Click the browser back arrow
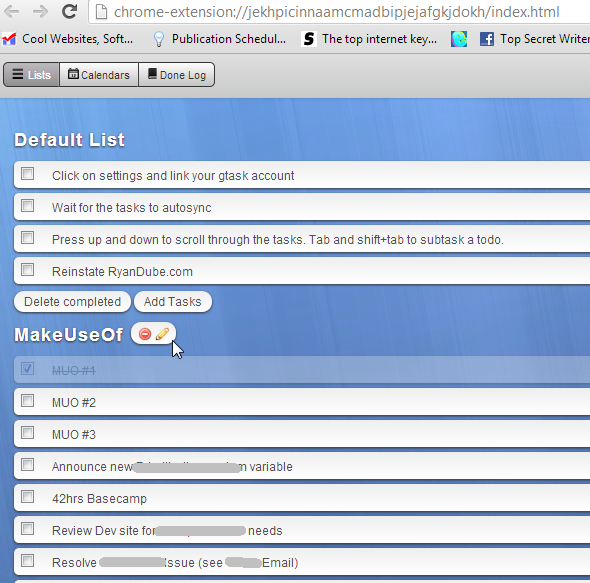The width and height of the screenshot is (590, 583). point(12,12)
